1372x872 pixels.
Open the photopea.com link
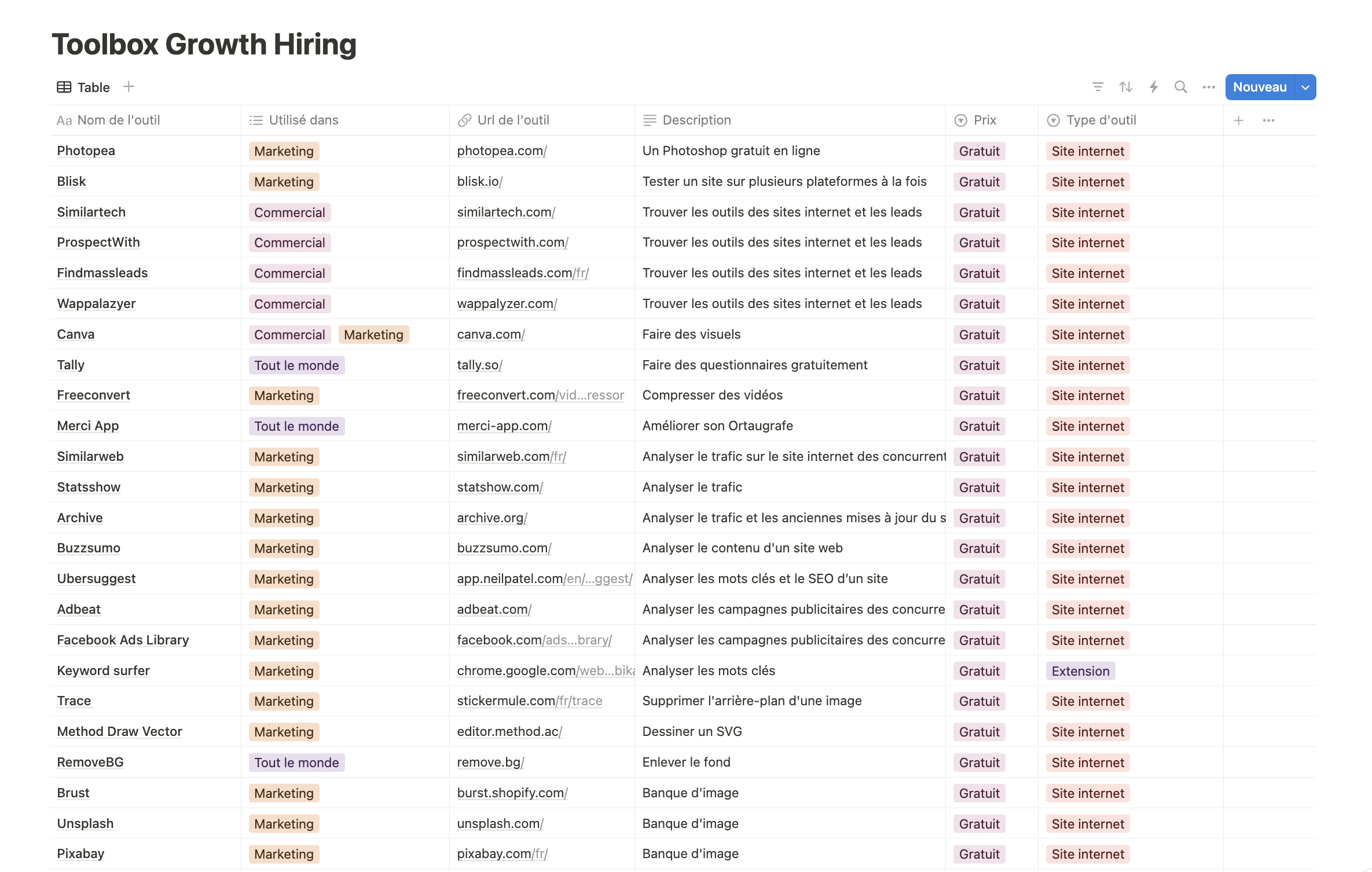[x=501, y=151]
